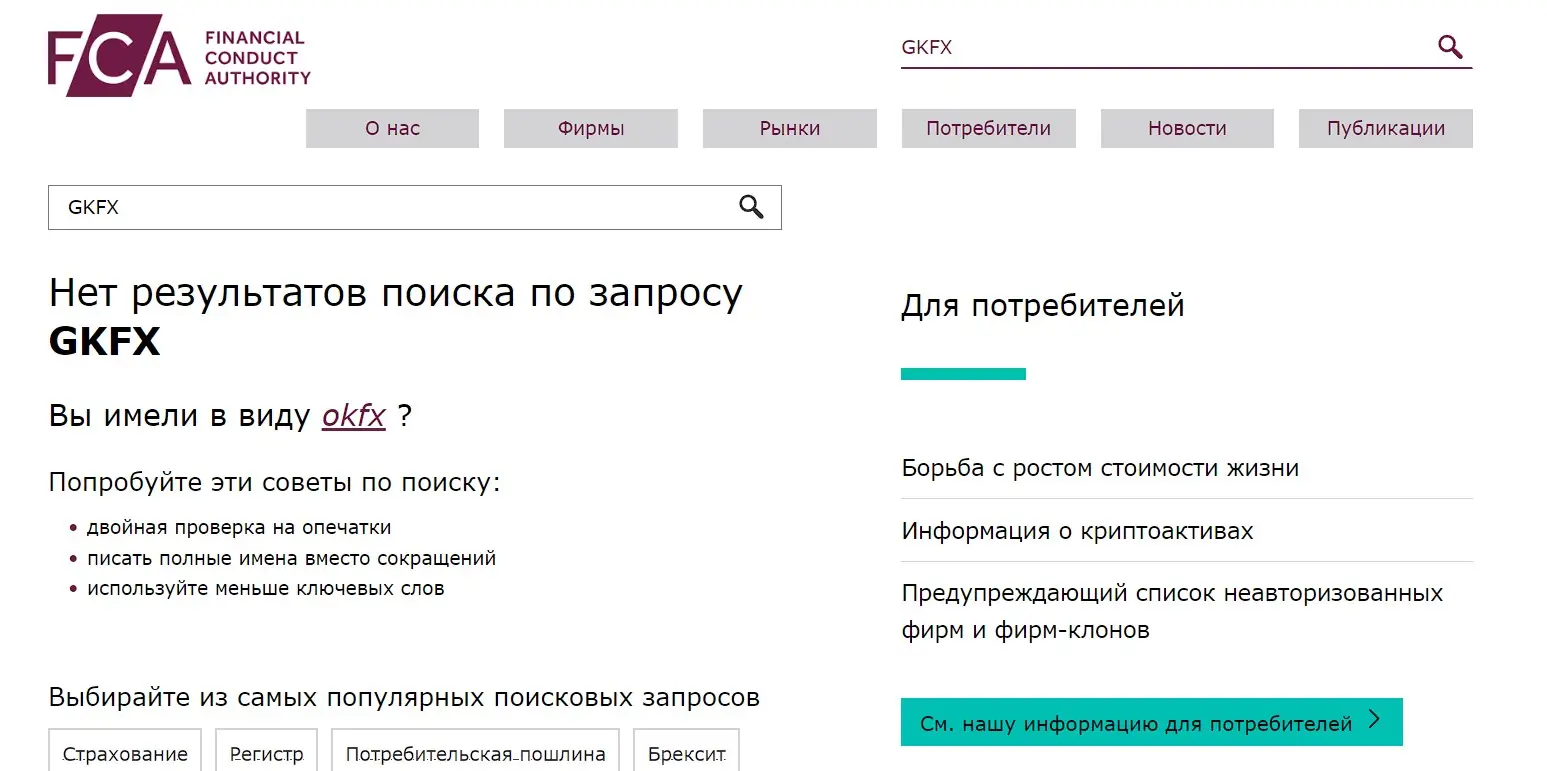Screen dimensions: 1547x771
Task: Follow the okfx suggestion link
Action: point(353,416)
